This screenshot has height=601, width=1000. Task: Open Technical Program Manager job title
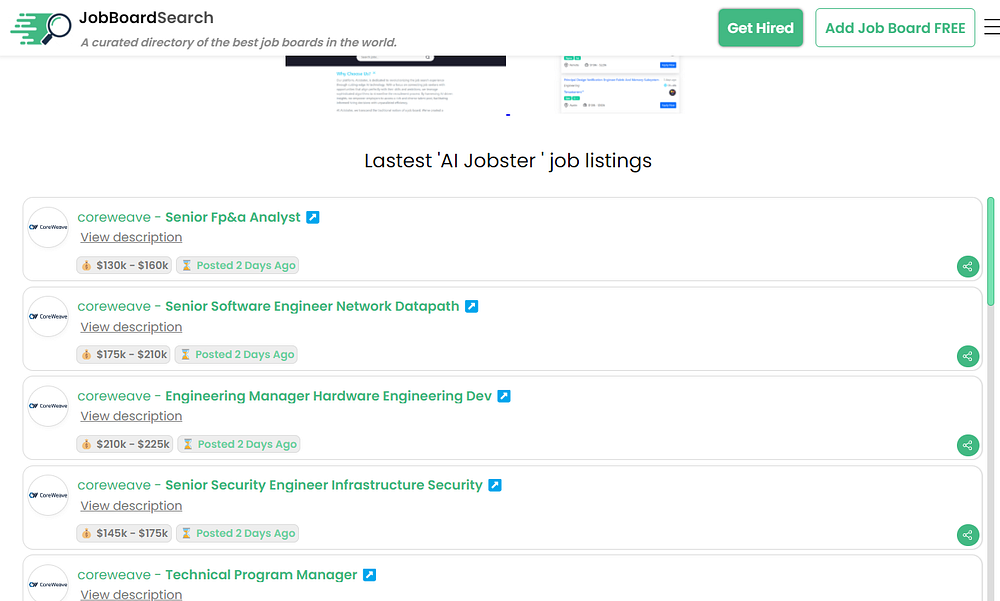pos(261,575)
